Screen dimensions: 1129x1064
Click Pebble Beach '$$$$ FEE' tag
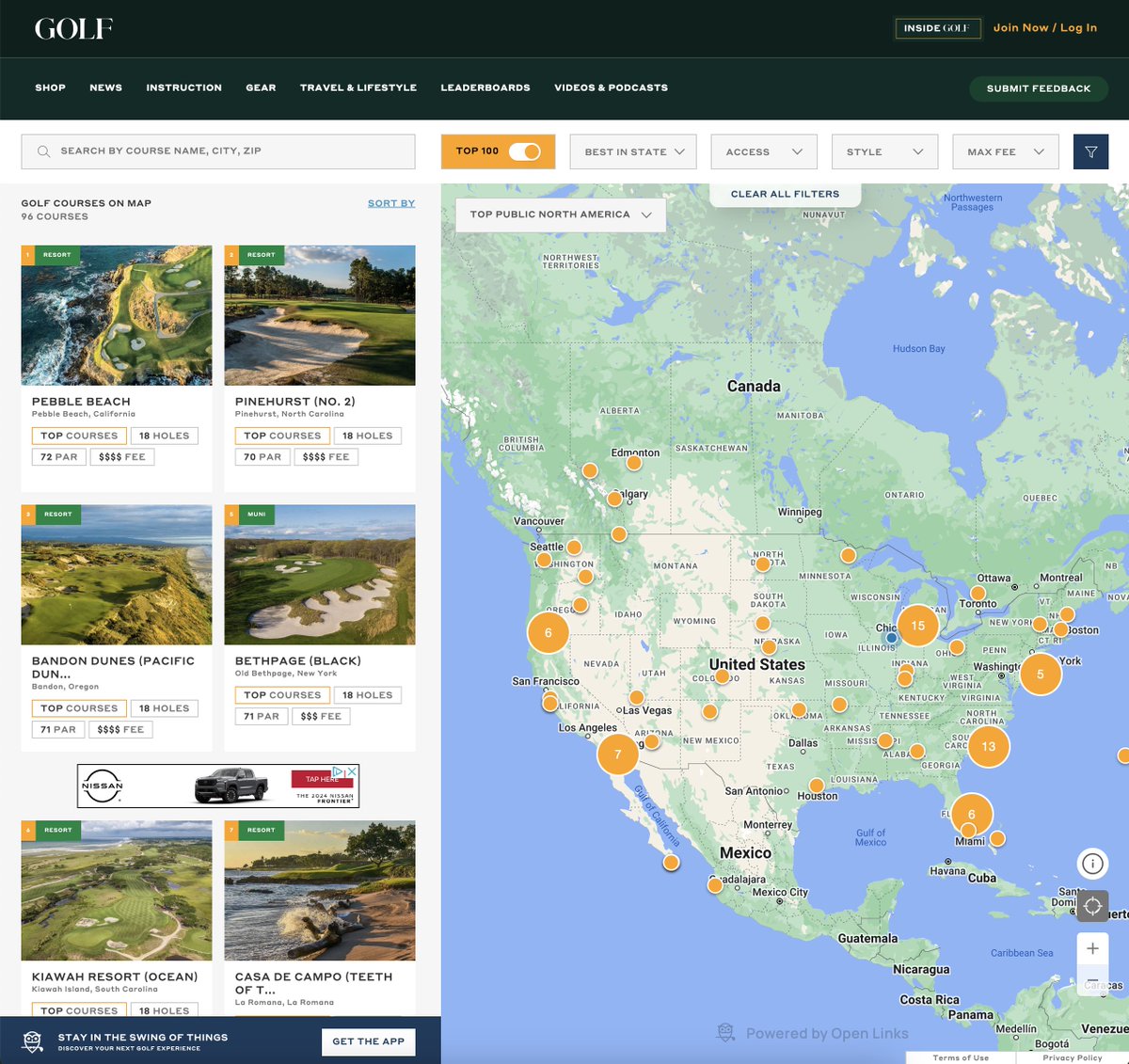pos(122,457)
